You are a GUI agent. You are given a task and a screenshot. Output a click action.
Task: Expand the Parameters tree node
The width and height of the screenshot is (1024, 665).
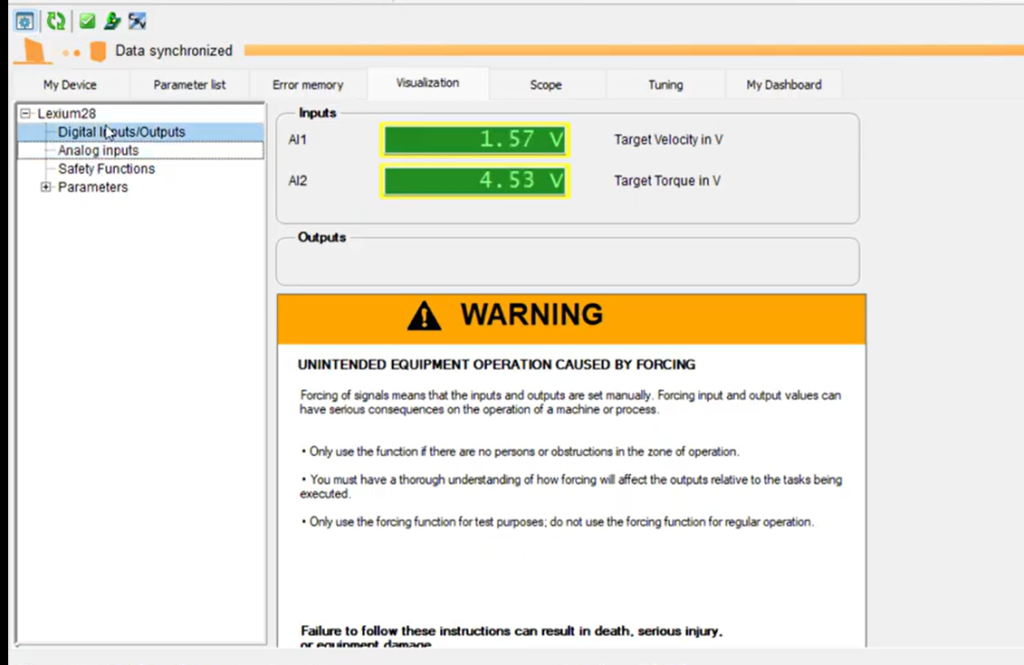click(x=46, y=187)
